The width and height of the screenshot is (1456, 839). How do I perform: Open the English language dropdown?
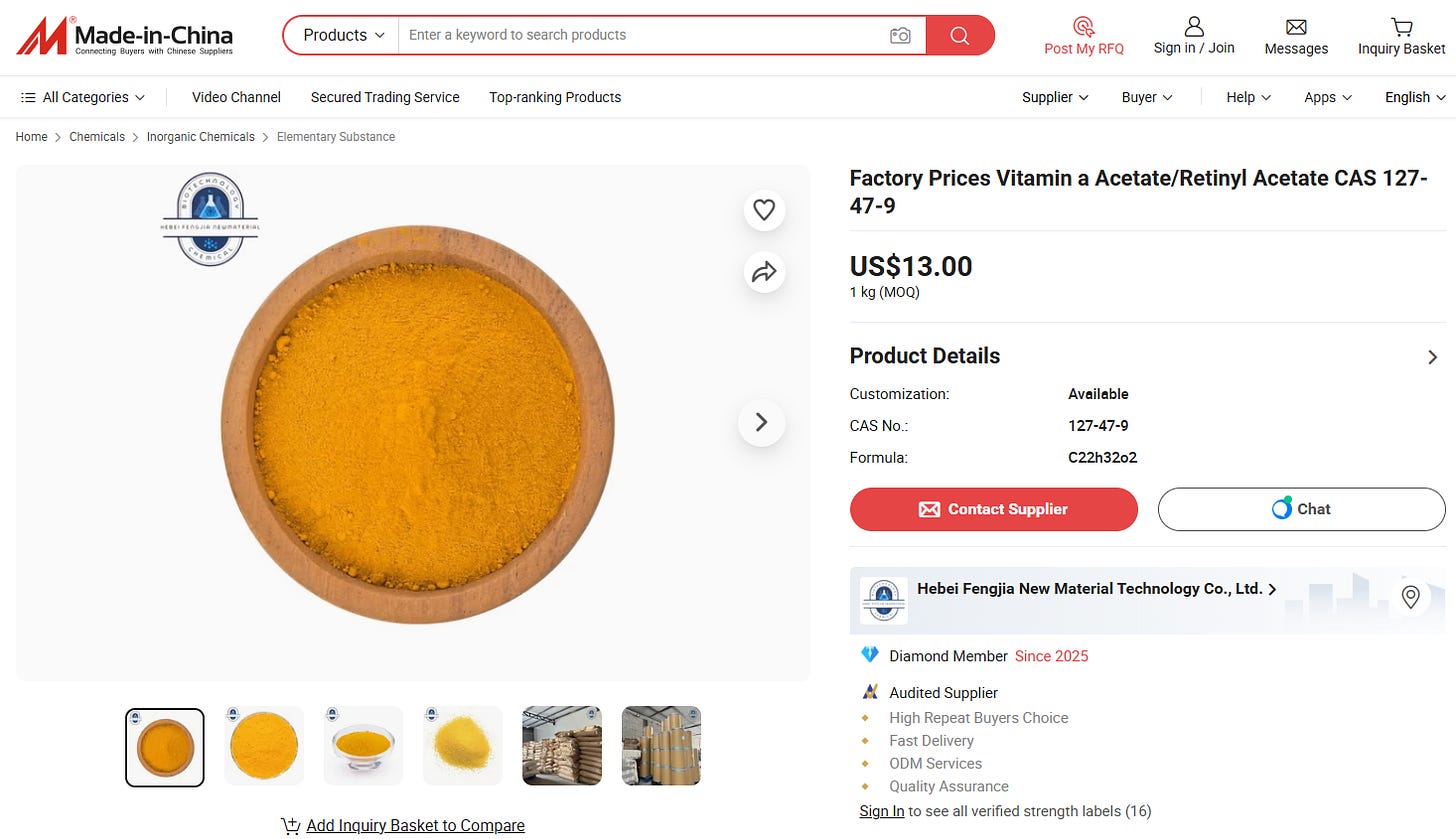1415,97
